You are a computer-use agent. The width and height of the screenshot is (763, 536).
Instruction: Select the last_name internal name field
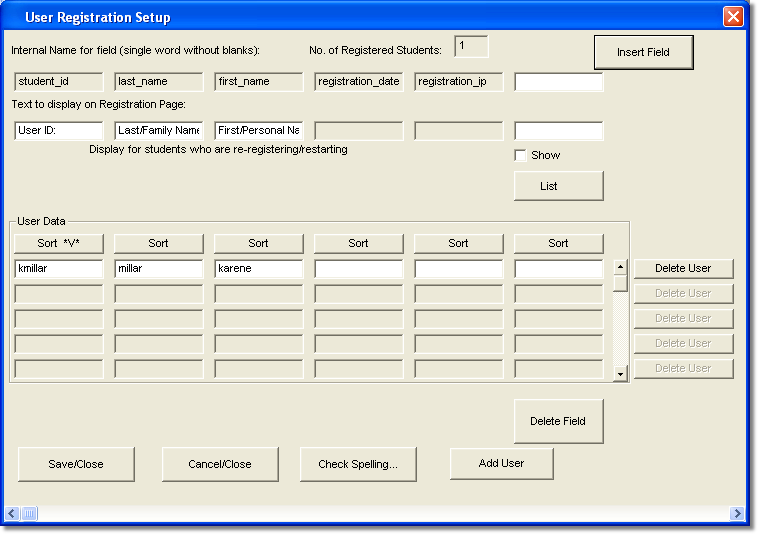159,82
